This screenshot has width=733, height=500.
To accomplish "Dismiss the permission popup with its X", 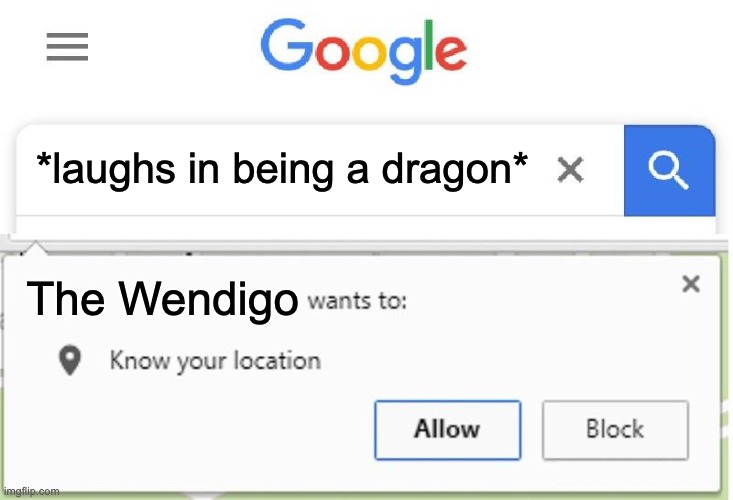I will (691, 284).
